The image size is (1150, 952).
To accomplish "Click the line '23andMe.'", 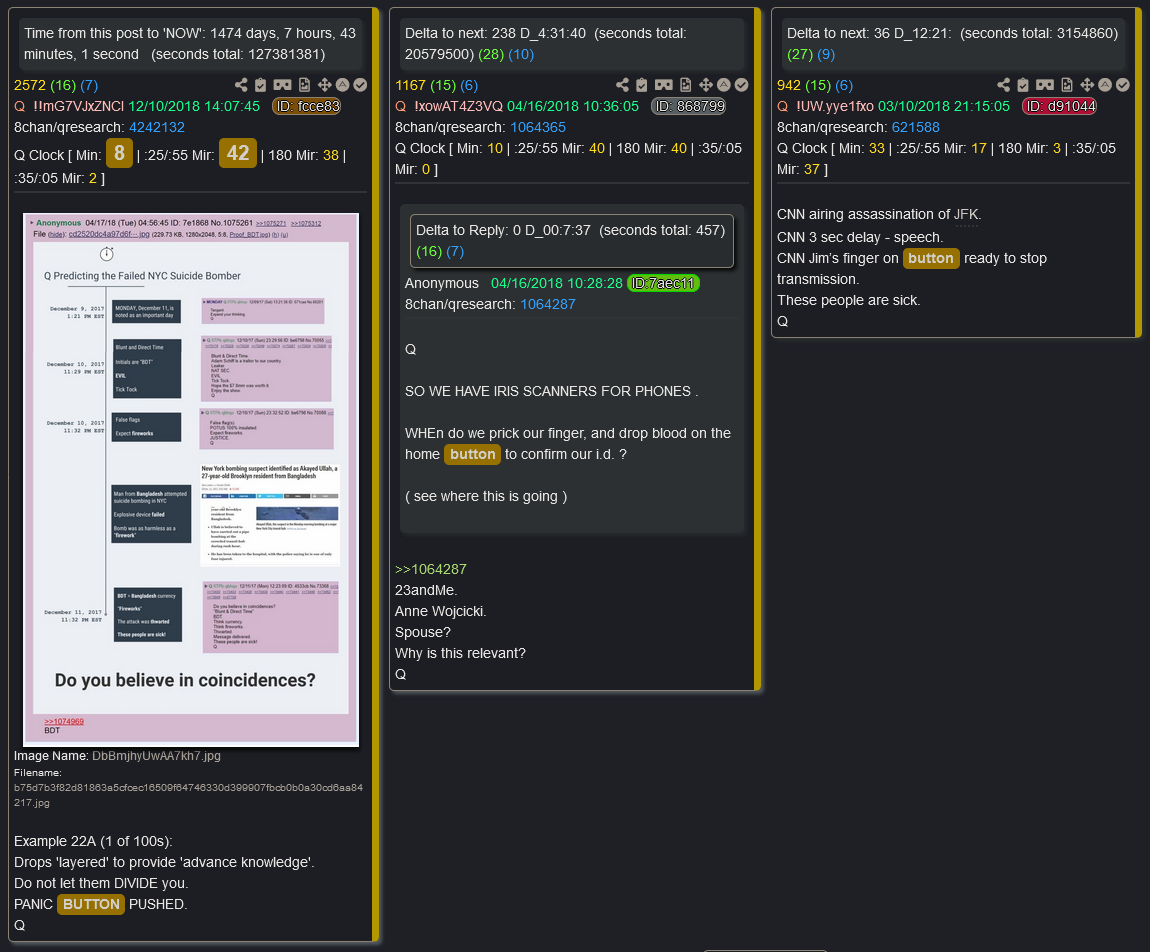I will 426,590.
